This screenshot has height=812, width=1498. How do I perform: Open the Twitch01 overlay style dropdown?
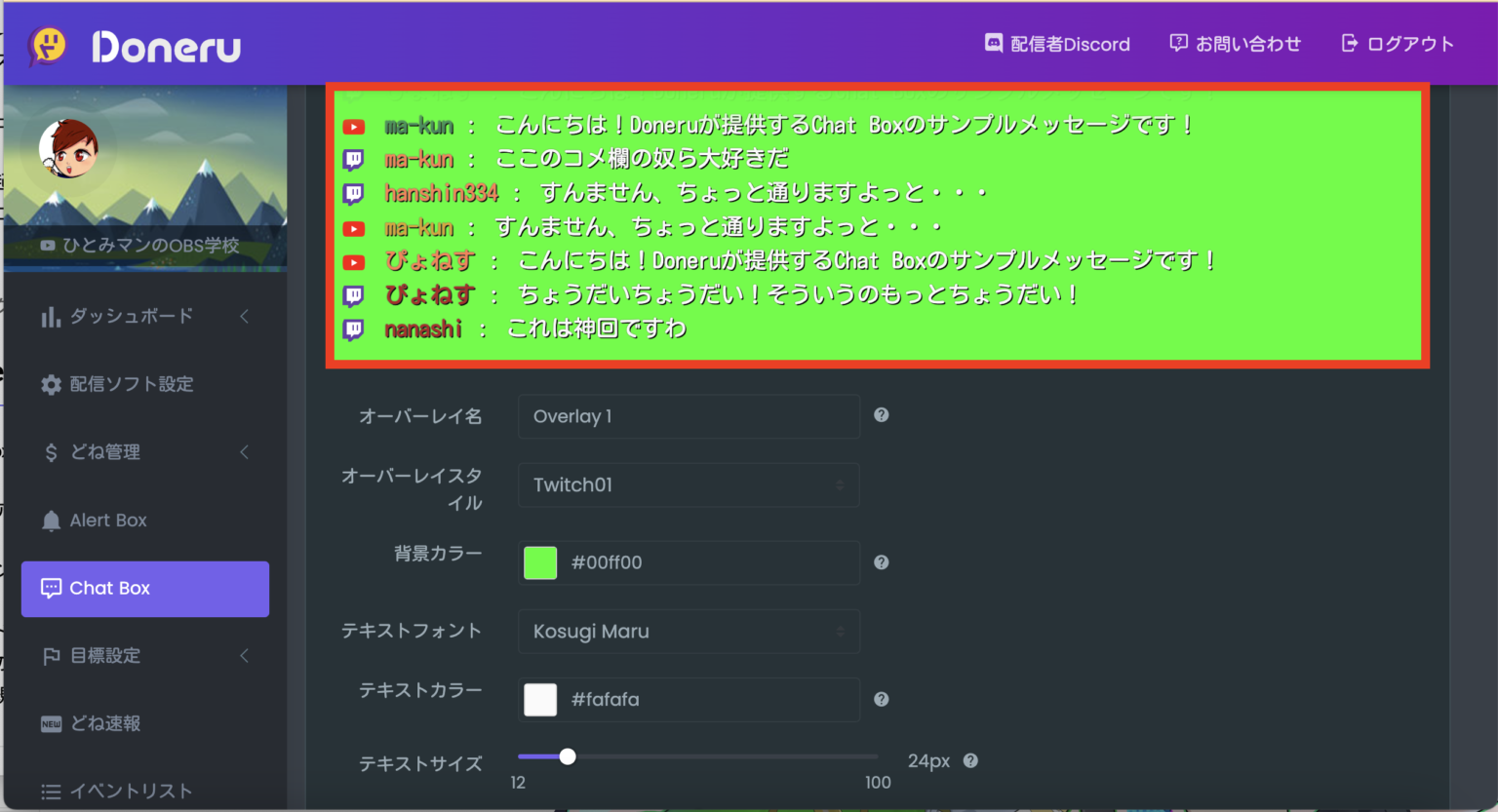tap(688, 484)
